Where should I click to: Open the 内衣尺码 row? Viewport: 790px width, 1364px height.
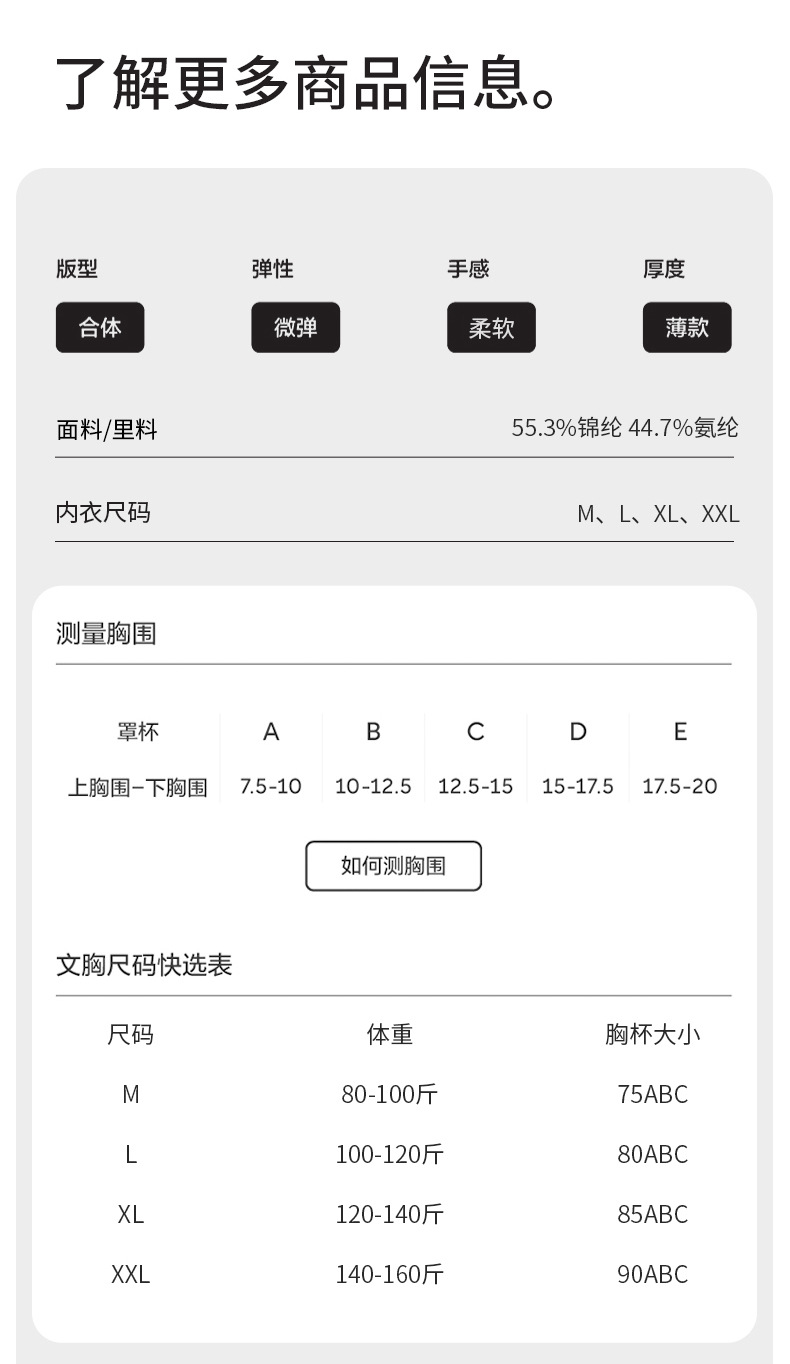click(103, 513)
